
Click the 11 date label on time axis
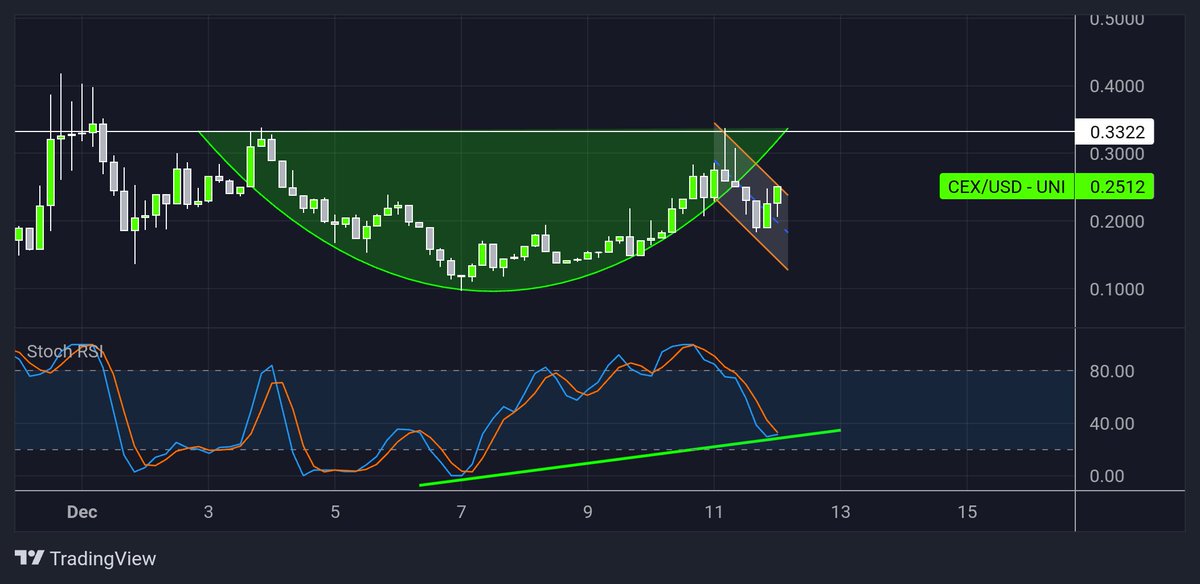click(x=714, y=512)
